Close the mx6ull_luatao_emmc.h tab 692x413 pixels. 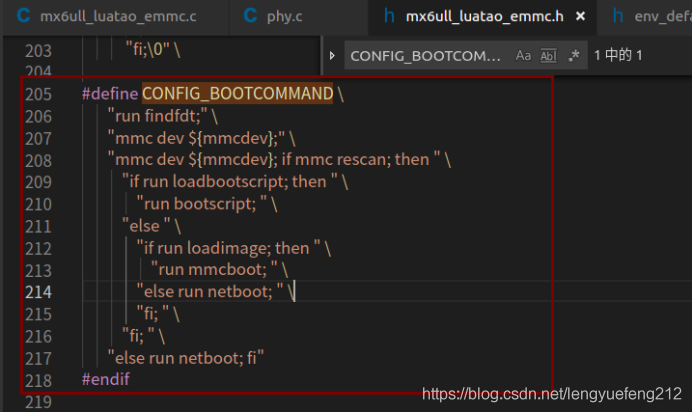click(x=580, y=17)
